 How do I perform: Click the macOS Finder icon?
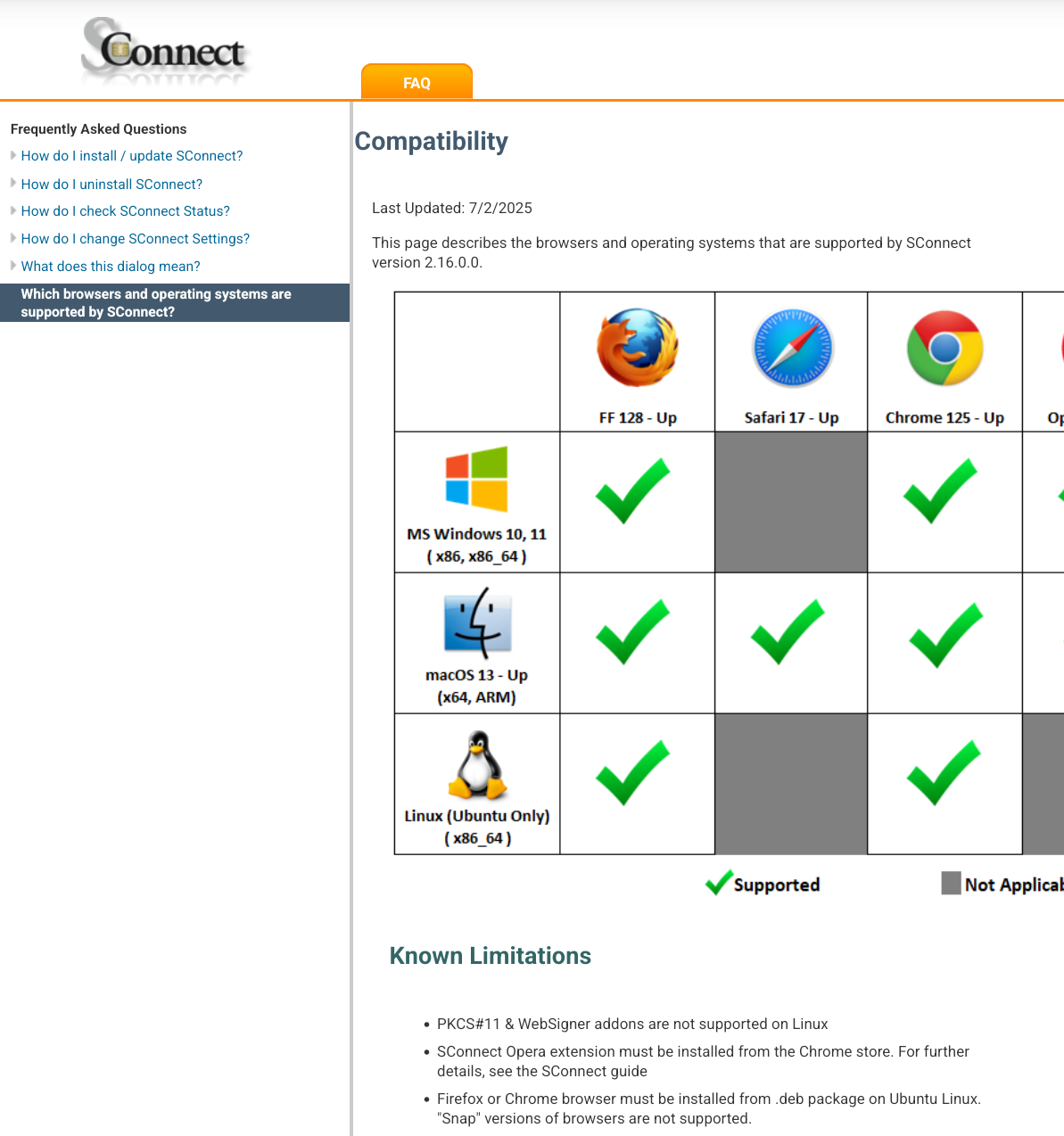(x=477, y=622)
